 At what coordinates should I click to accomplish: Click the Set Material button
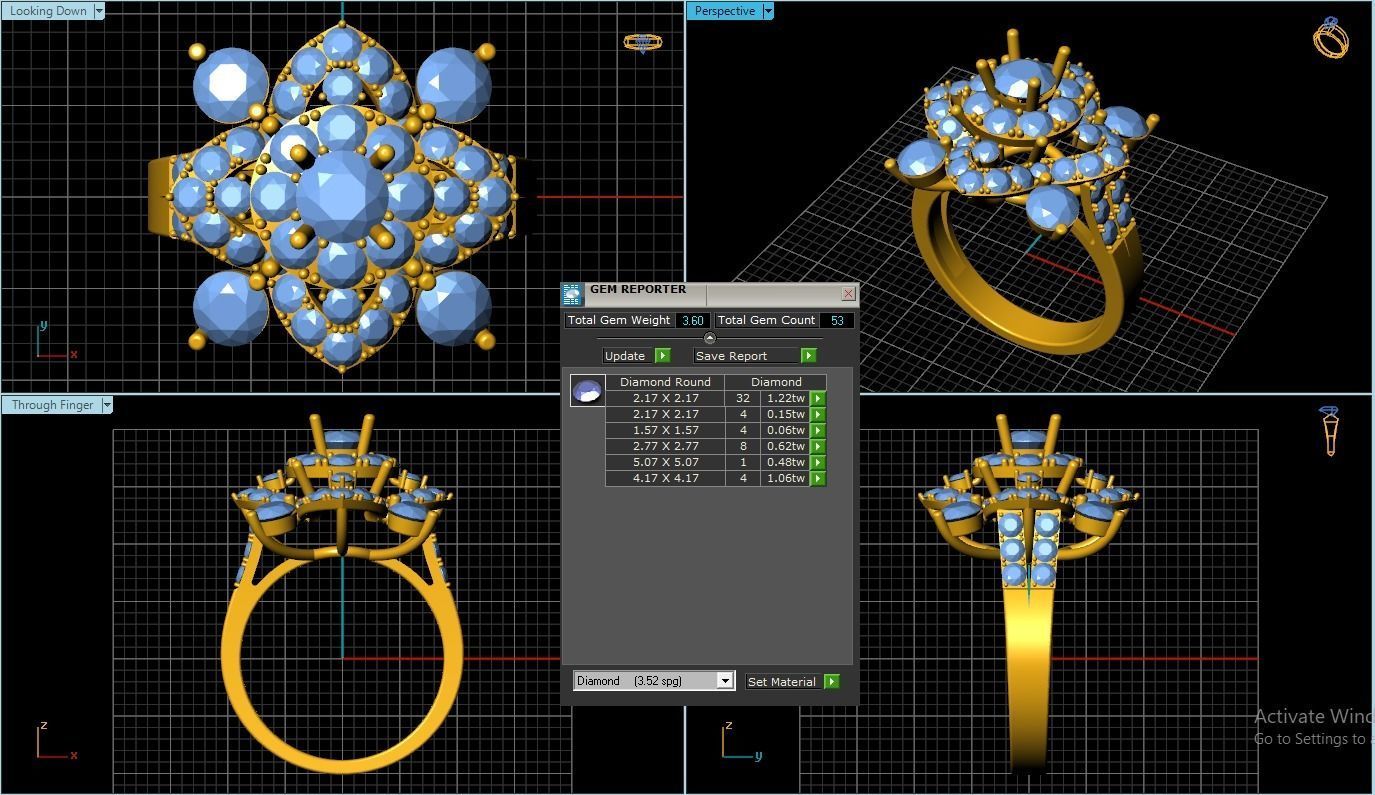pyautogui.click(x=784, y=681)
